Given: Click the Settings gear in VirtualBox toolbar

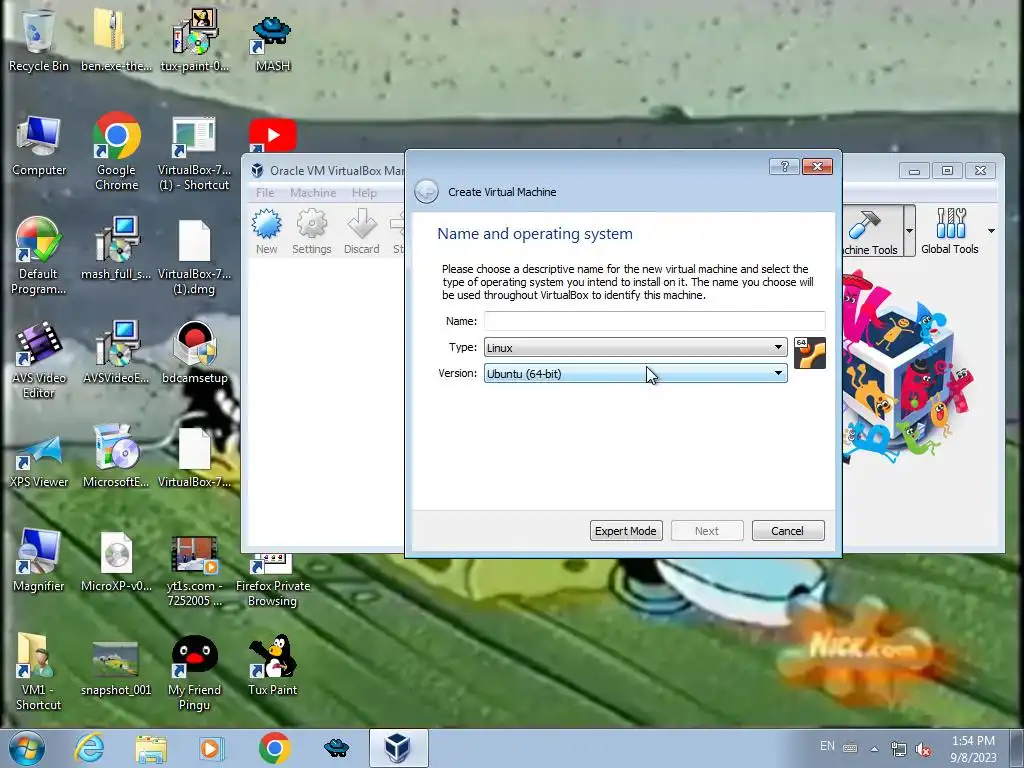Looking at the screenshot, I should coord(312,231).
